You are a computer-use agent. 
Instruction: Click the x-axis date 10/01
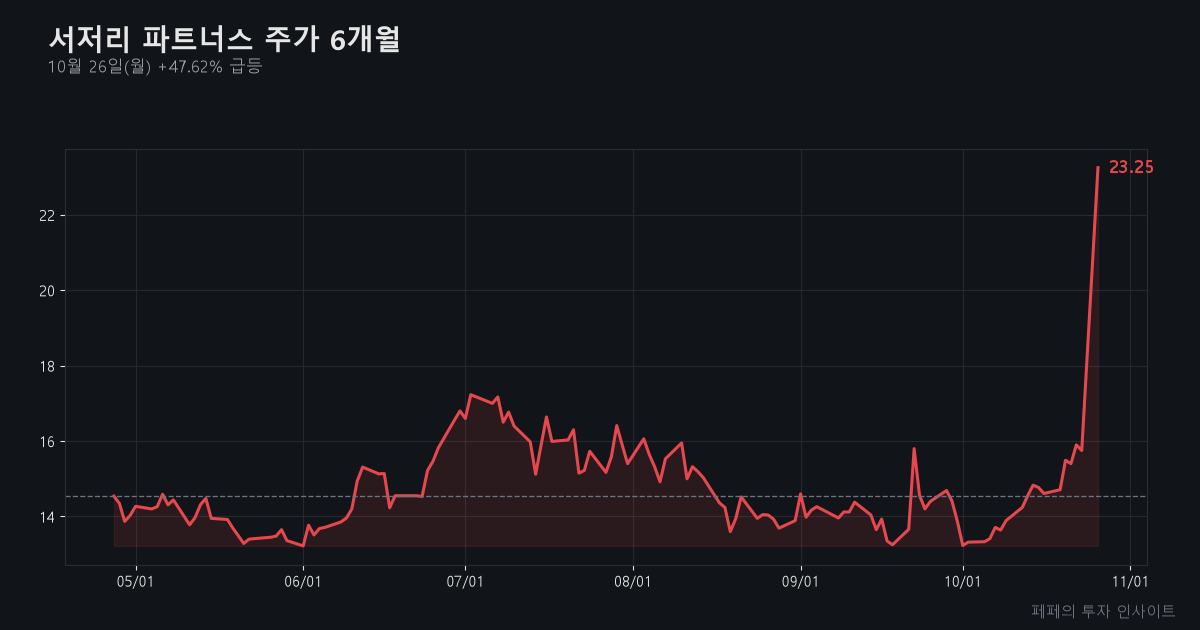[x=962, y=581]
